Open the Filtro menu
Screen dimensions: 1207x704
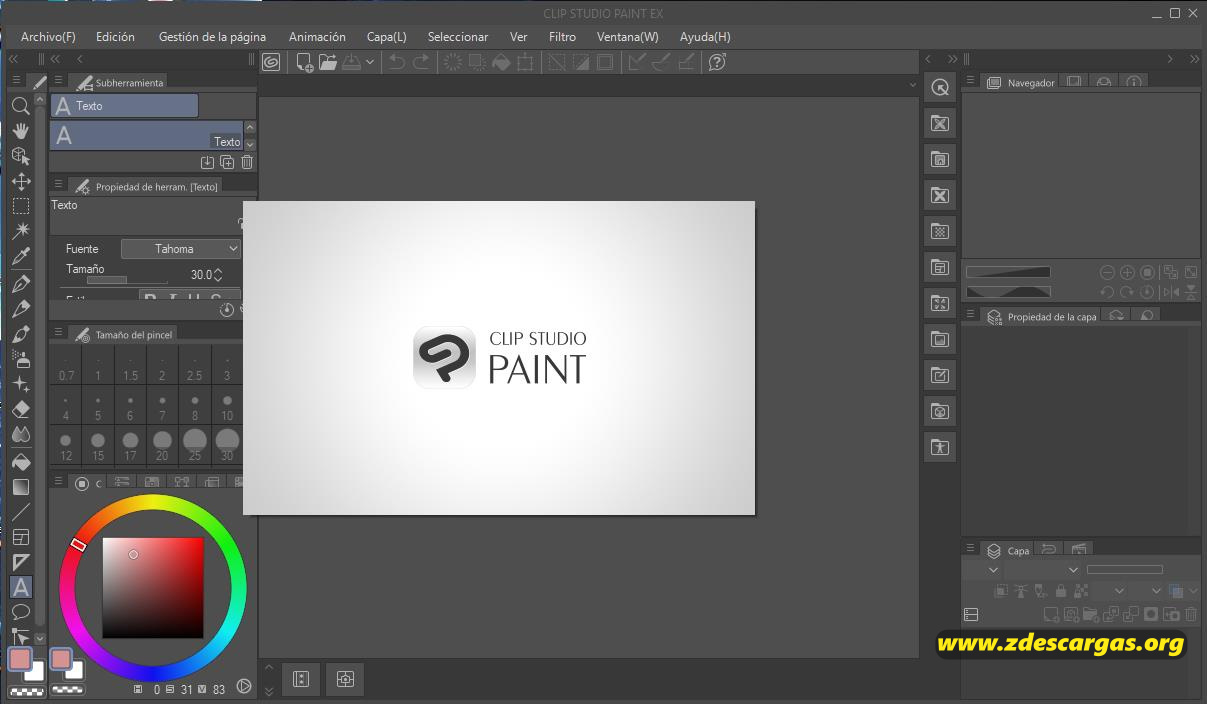coord(562,37)
